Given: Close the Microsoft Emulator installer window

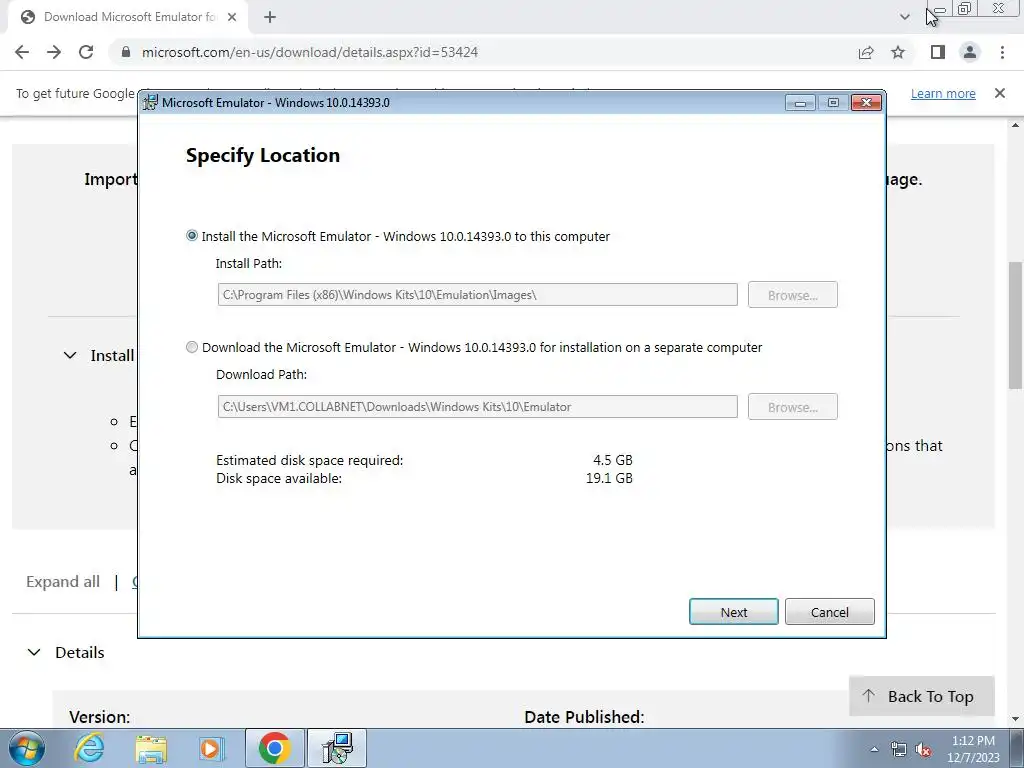Looking at the screenshot, I should point(866,103).
